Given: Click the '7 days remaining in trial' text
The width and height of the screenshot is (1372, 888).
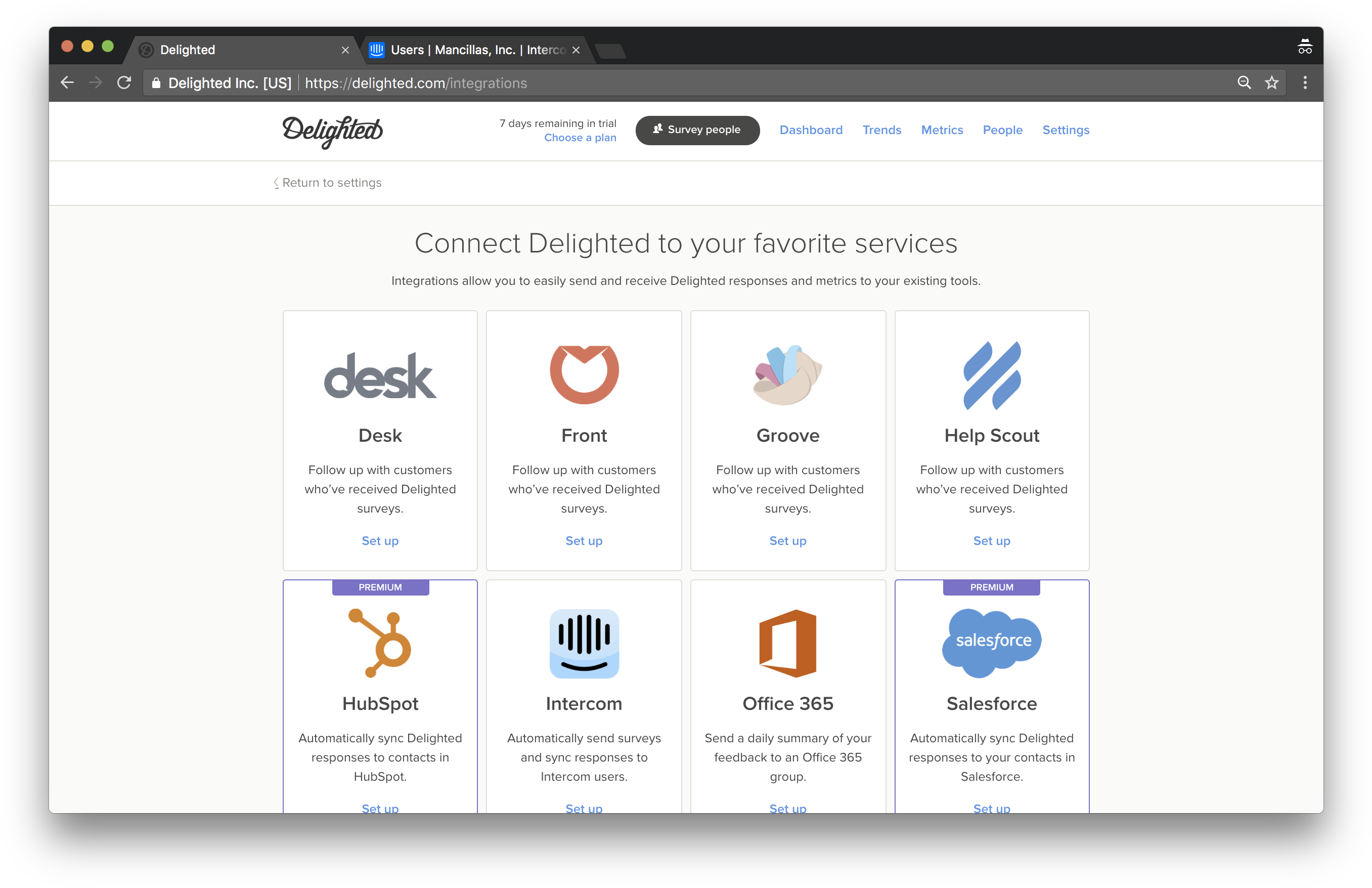Looking at the screenshot, I should 557,123.
